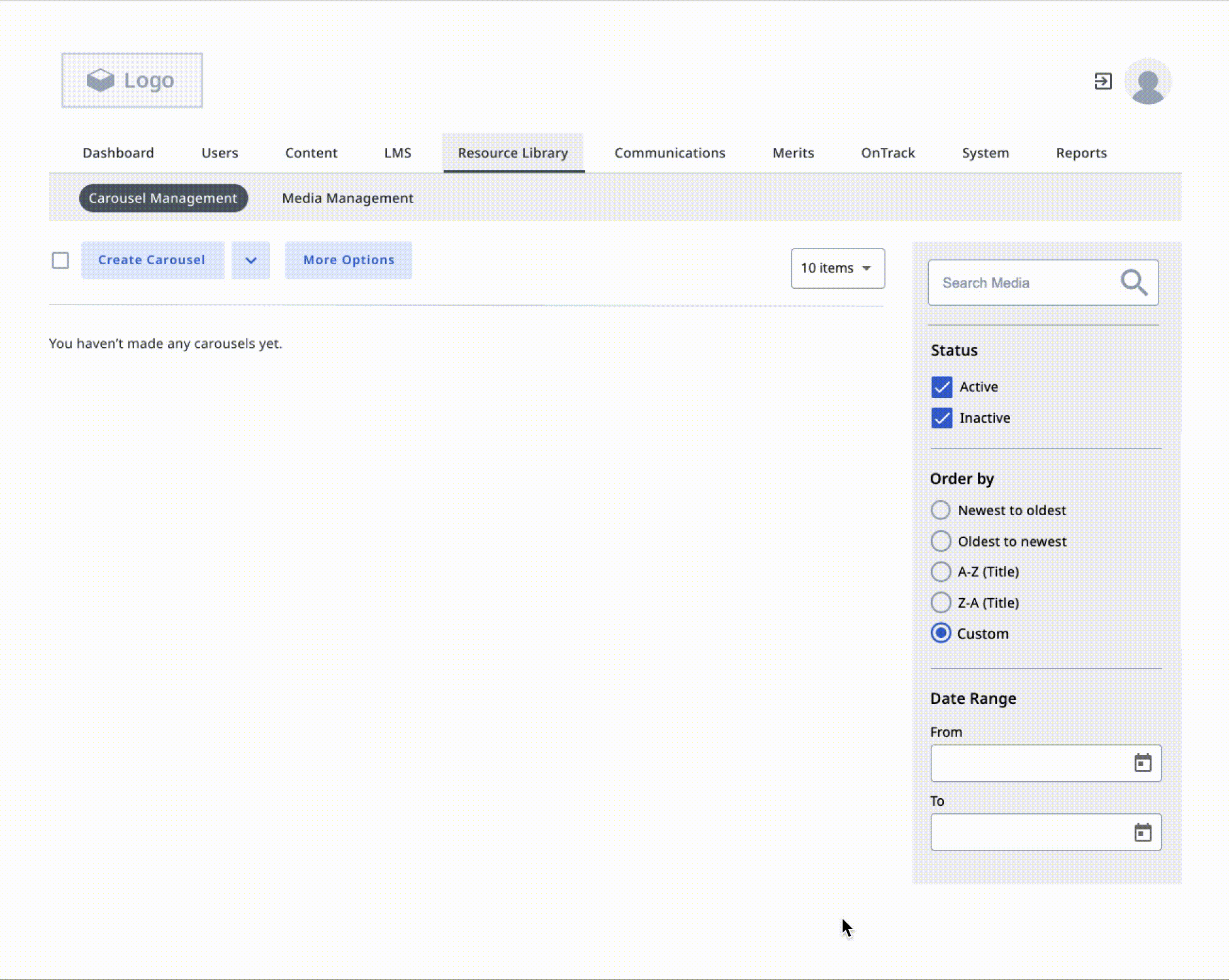The image size is (1229, 980).
Task: Toggle the Inactive status checkbox off
Action: pyautogui.click(x=940, y=417)
